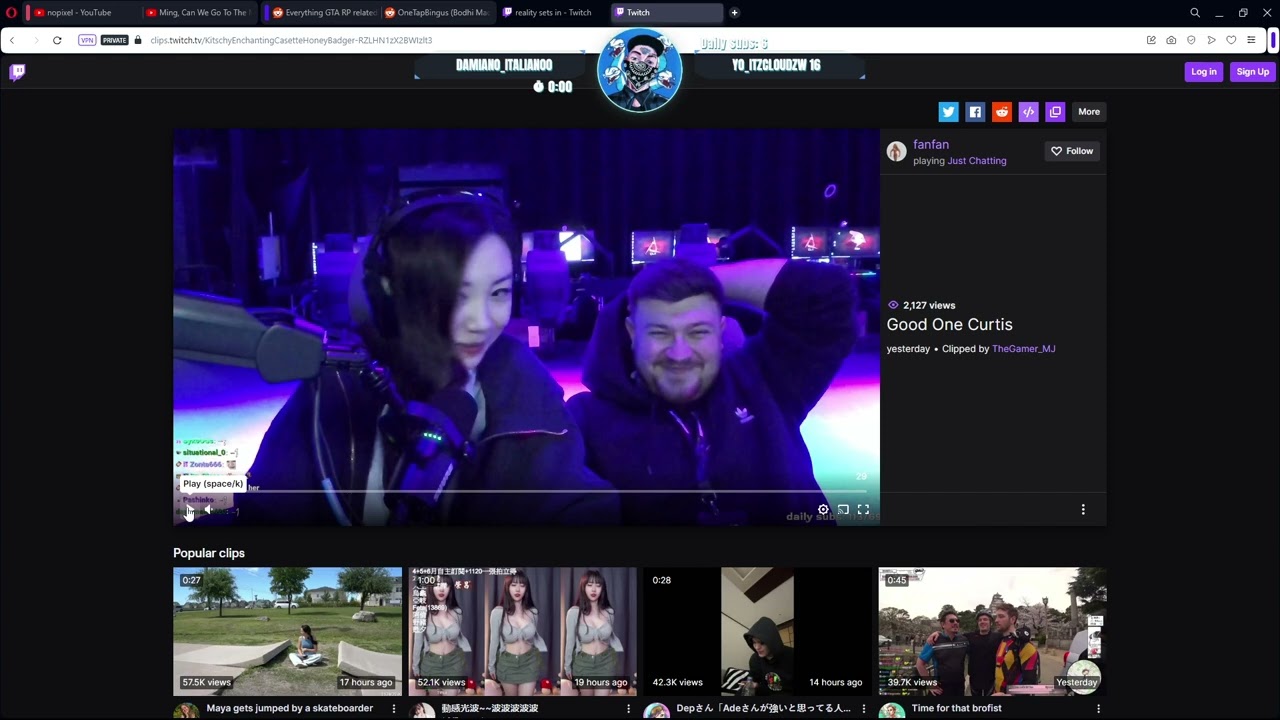The width and height of the screenshot is (1280, 720).
Task: Share clip on Twitter
Action: coord(948,112)
